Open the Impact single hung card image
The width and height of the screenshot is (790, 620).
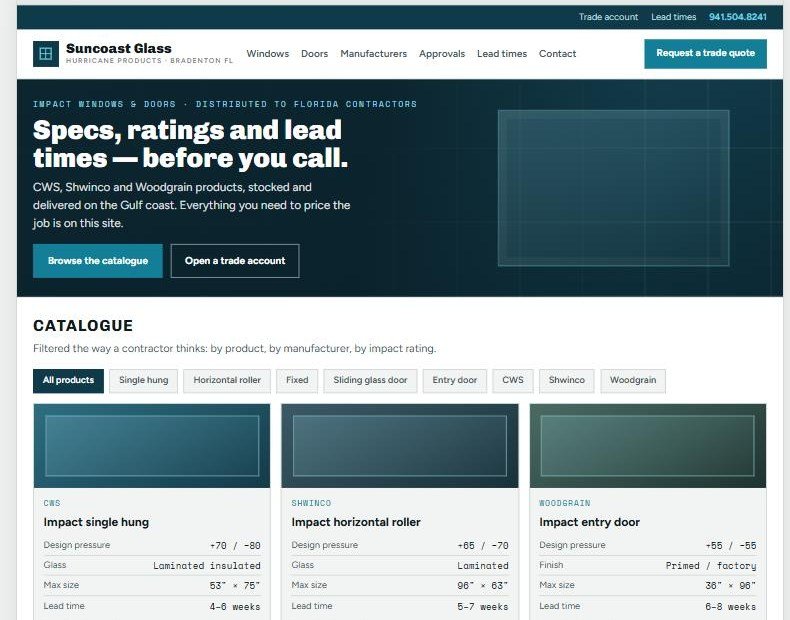coord(152,446)
